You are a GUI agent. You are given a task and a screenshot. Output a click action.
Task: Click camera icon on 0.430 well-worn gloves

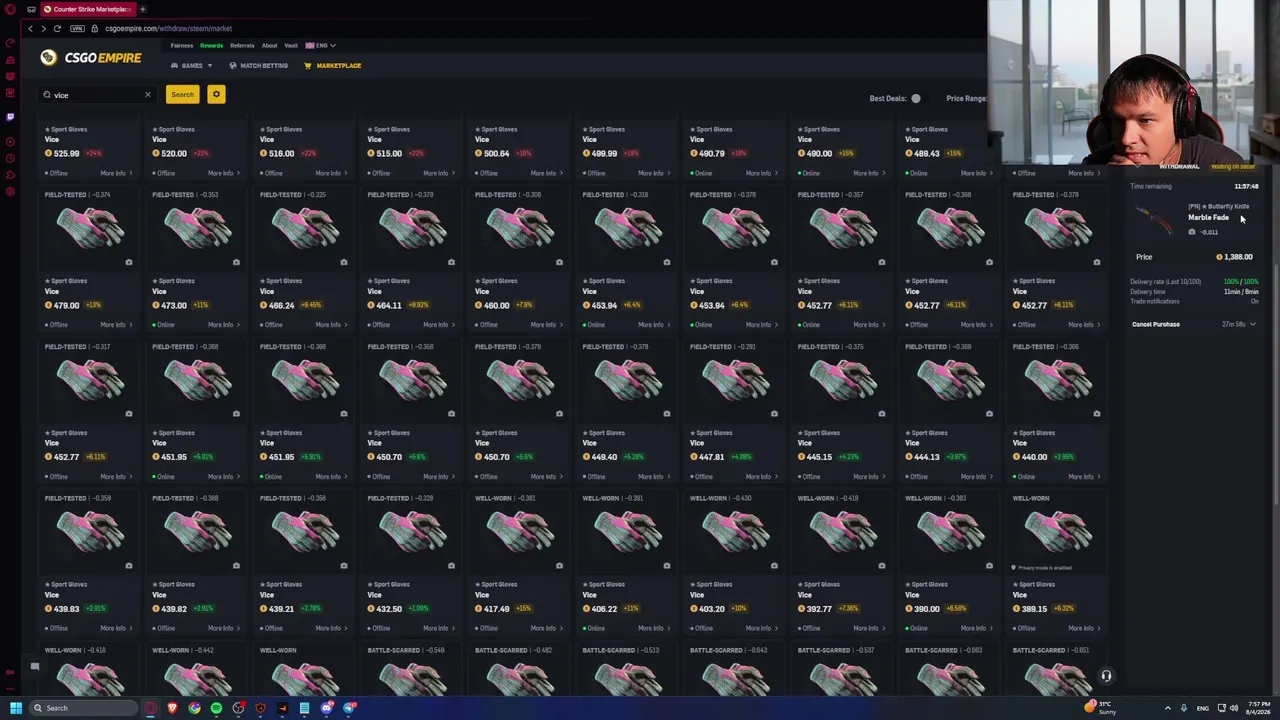click(774, 566)
